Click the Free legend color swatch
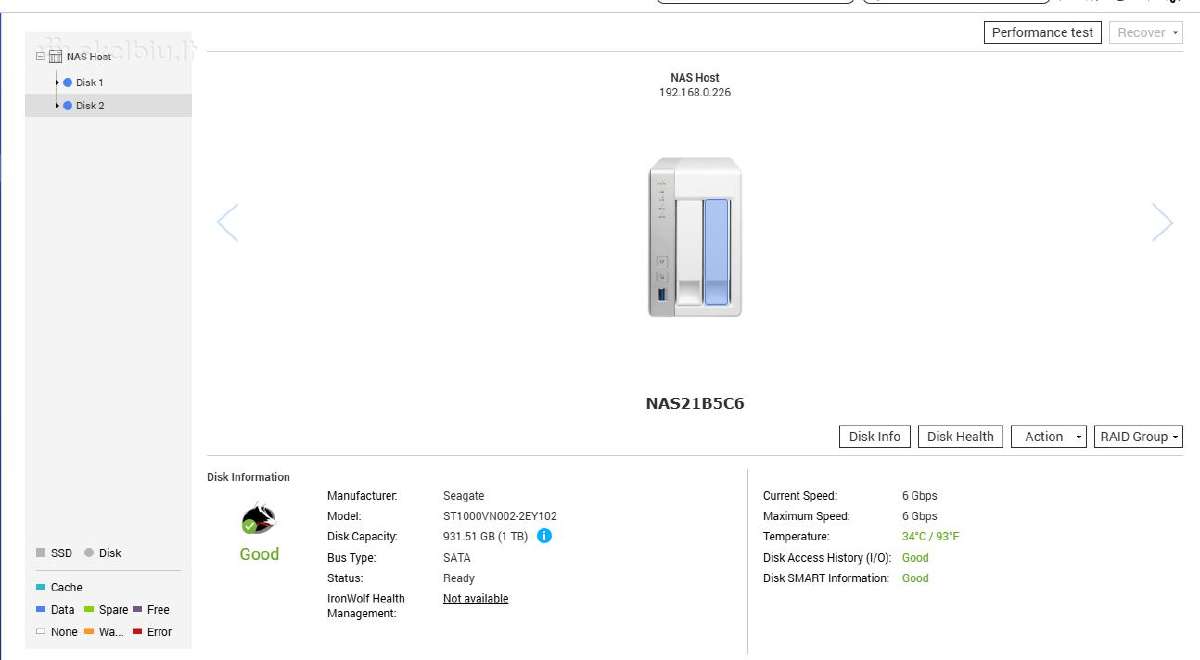Viewport: 1200px width, 660px height. [x=137, y=609]
